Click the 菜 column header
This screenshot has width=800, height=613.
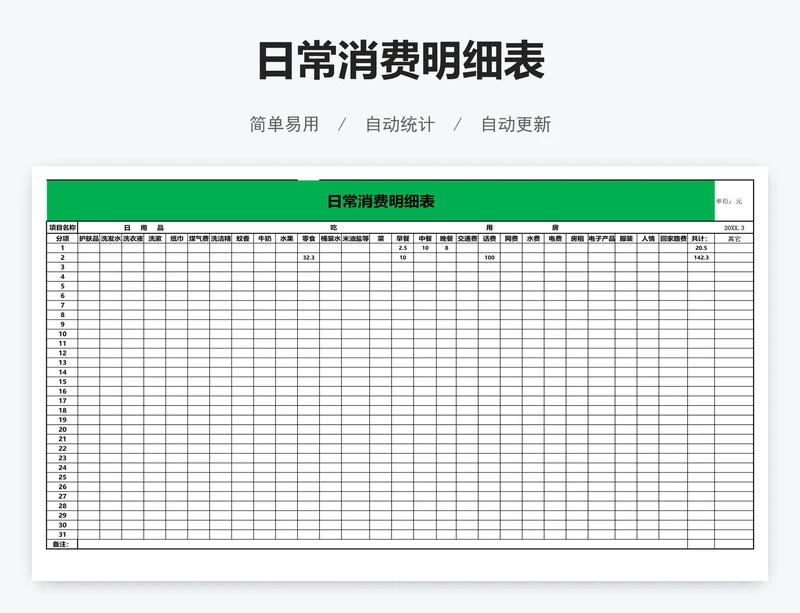pos(381,238)
